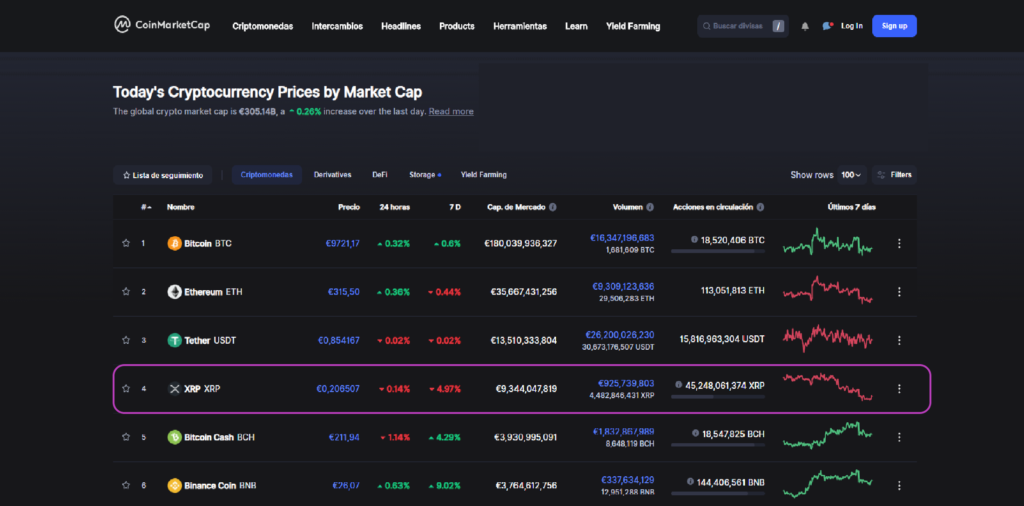Click the Ethereum coin logo
Image resolution: width=1024 pixels, height=506 pixels.
[174, 291]
